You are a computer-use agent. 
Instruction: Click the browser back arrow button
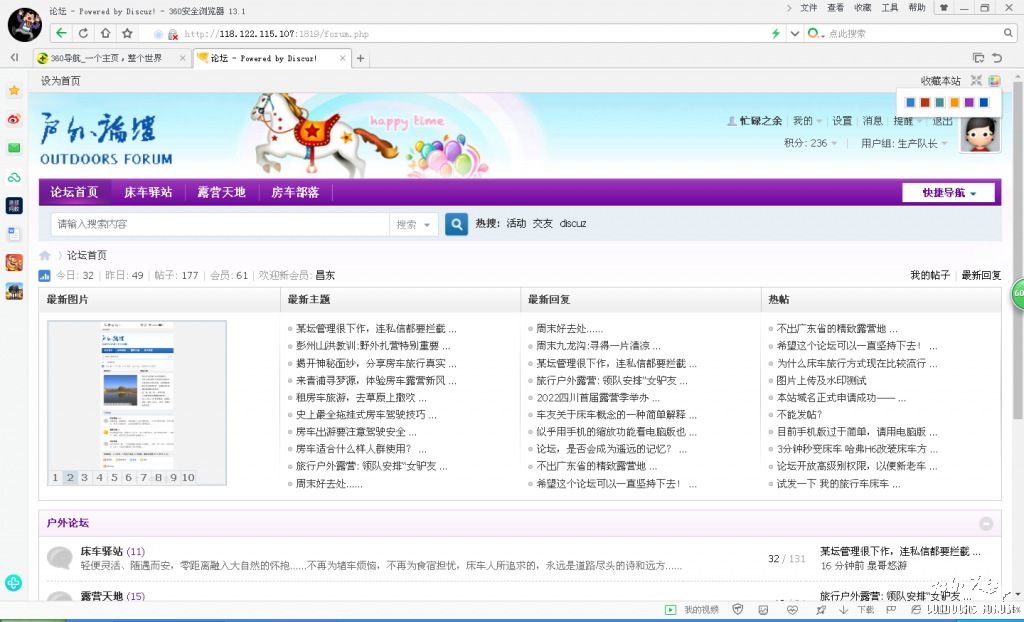point(61,33)
